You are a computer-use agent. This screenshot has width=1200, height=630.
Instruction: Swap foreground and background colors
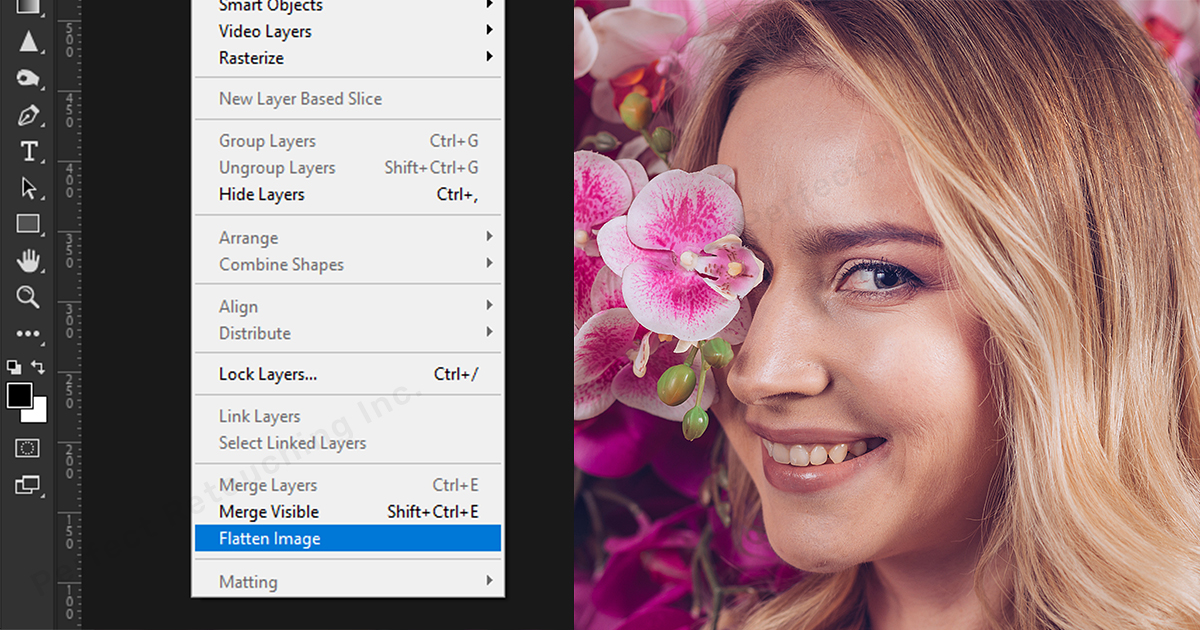coord(39,367)
